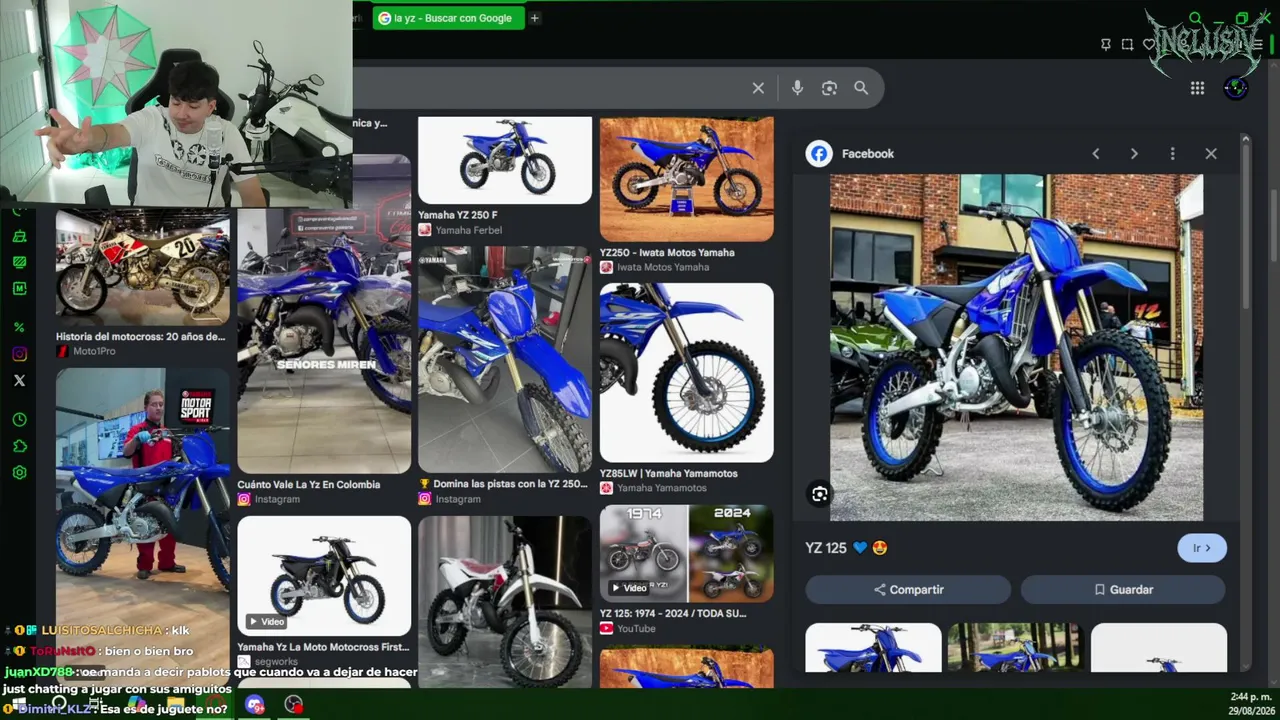Open Google Lens image search
The width and height of the screenshot is (1280, 720).
coord(829,88)
